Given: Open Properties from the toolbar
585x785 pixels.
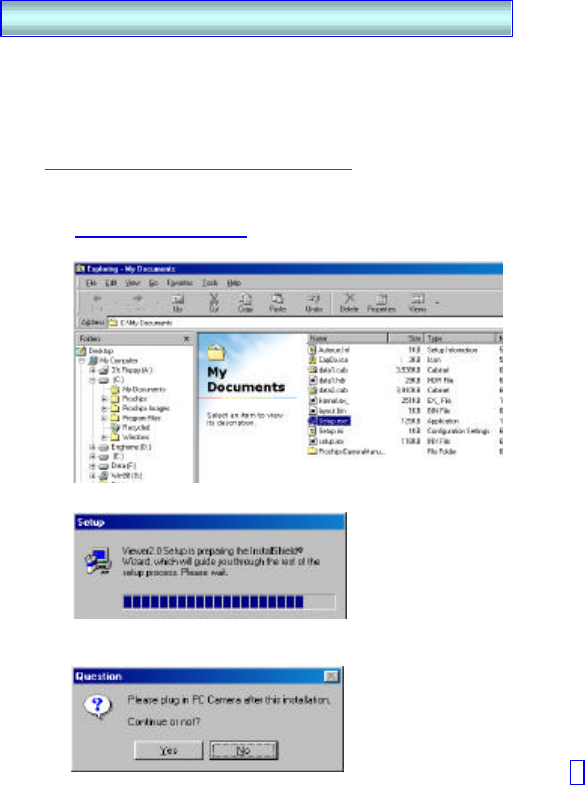Looking at the screenshot, I should tap(381, 303).
